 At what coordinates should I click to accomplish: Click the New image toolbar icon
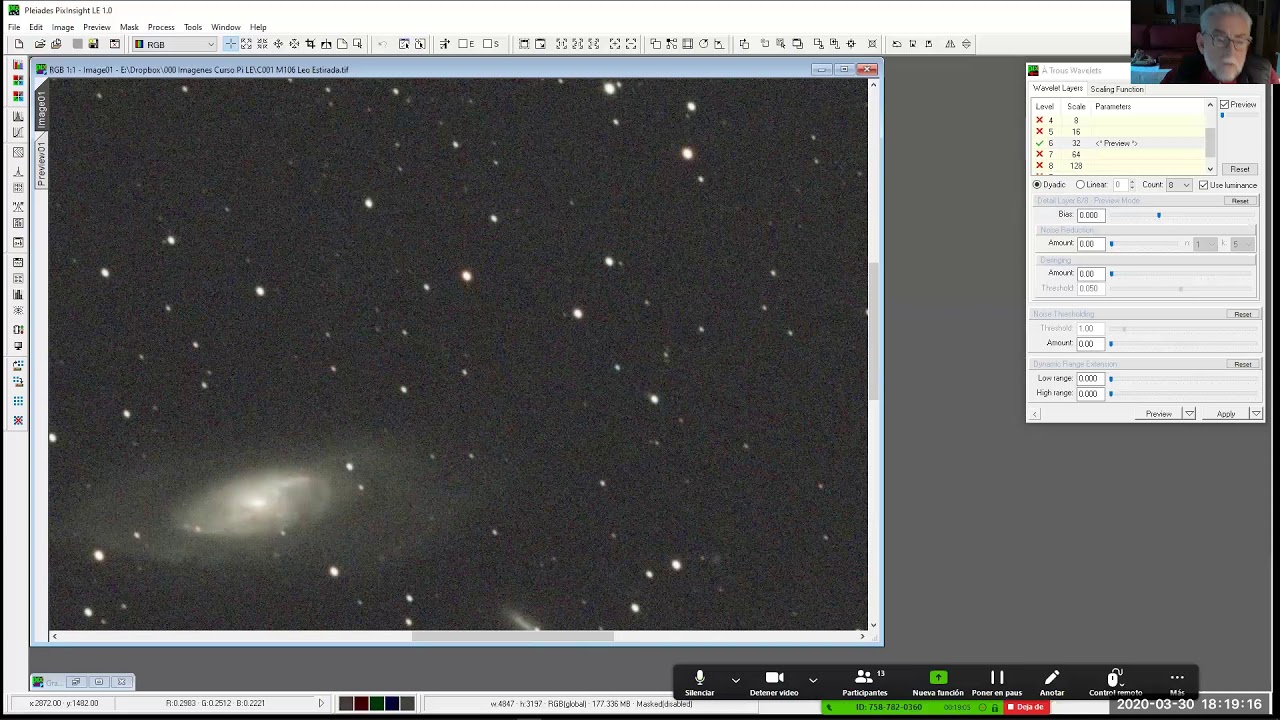tap(19, 44)
